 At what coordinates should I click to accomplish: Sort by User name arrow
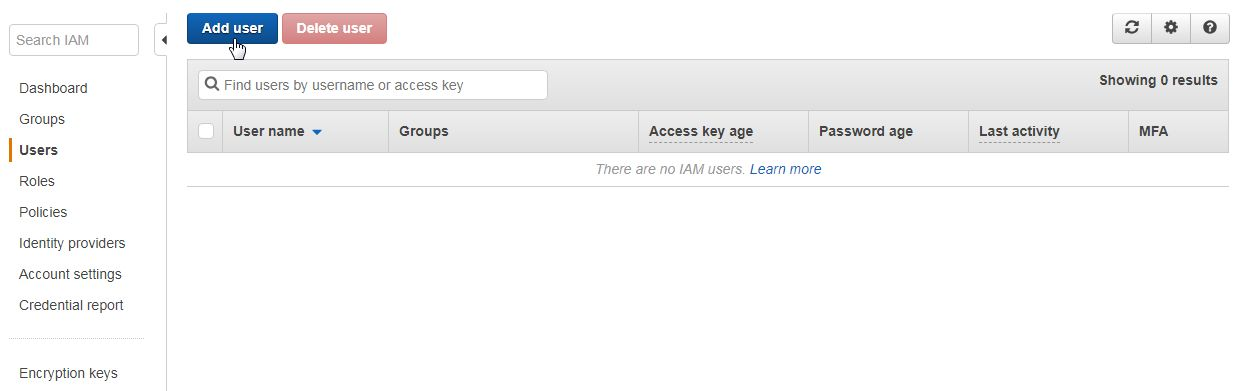tap(317, 132)
